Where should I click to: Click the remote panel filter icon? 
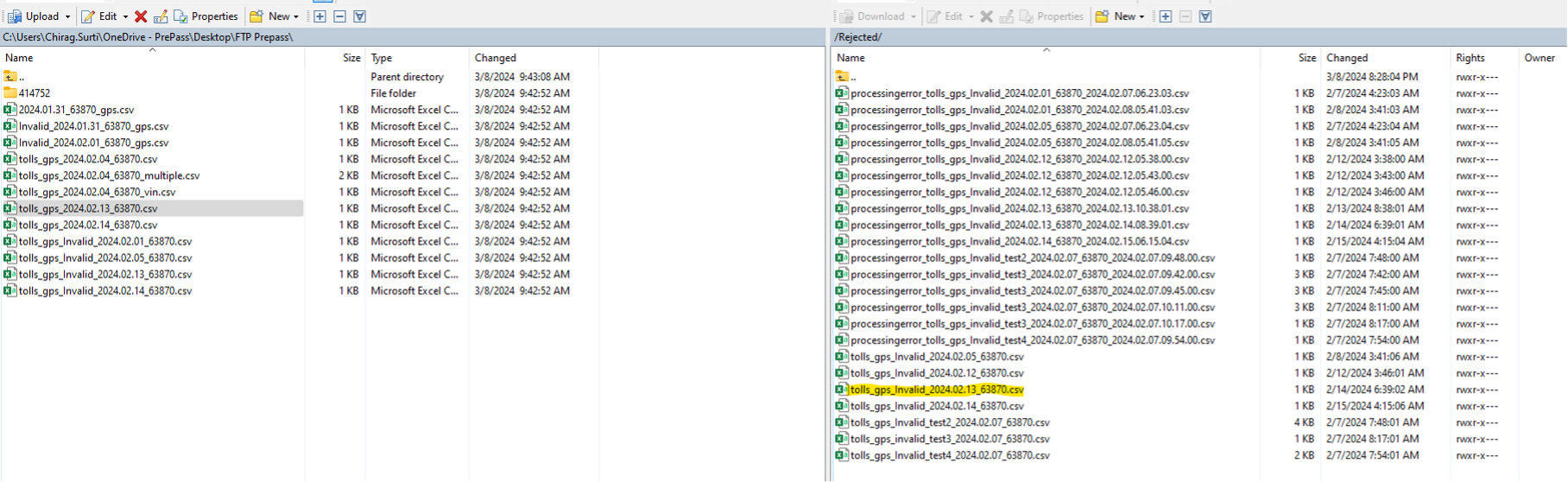coord(1205,16)
